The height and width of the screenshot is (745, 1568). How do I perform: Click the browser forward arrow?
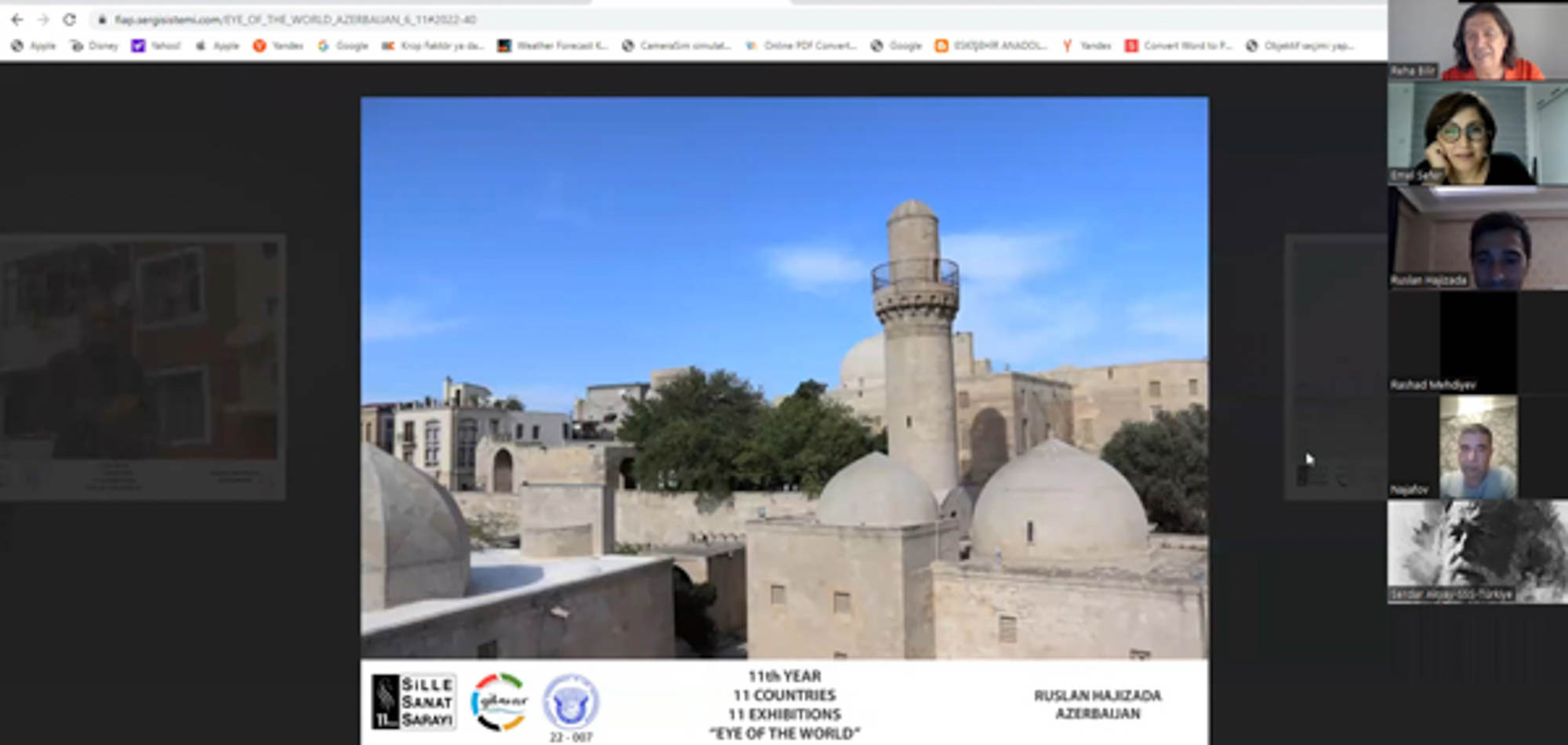[x=43, y=20]
